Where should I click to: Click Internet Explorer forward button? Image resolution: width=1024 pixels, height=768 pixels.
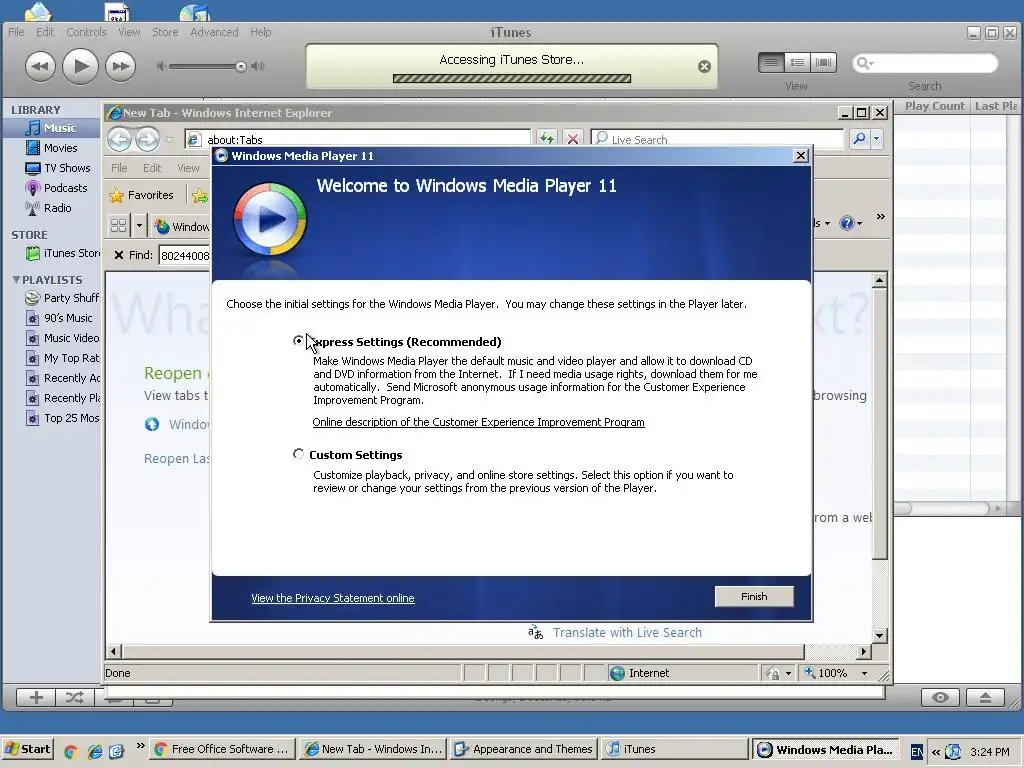[x=148, y=139]
